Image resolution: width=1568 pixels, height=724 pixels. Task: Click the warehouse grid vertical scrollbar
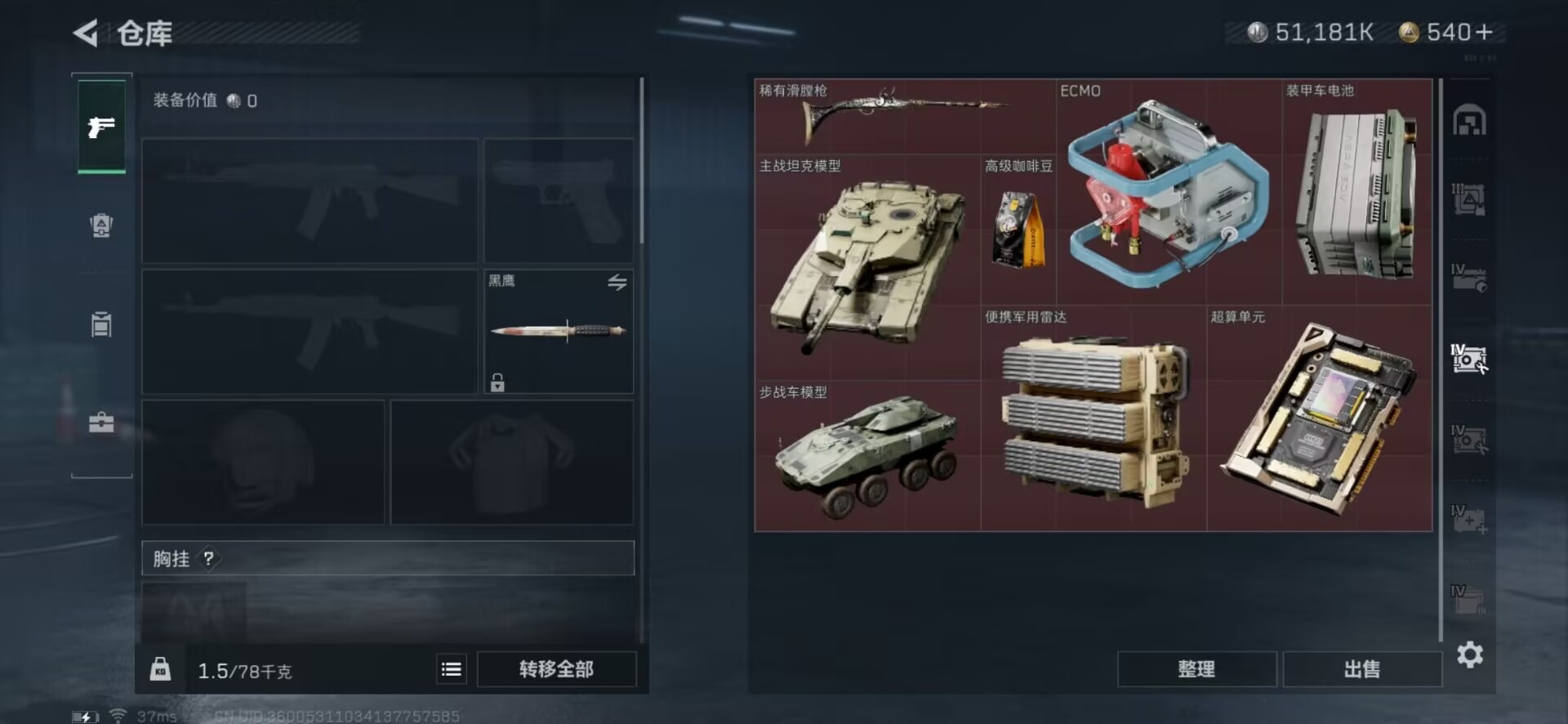click(1441, 360)
